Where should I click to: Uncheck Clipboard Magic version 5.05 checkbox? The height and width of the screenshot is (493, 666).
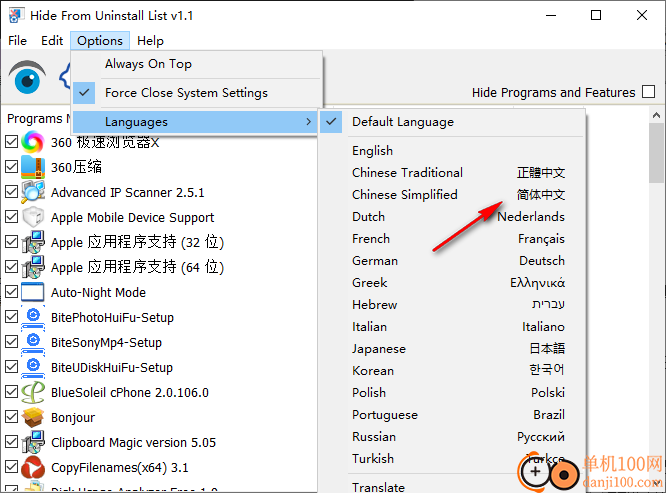pyautogui.click(x=11, y=442)
